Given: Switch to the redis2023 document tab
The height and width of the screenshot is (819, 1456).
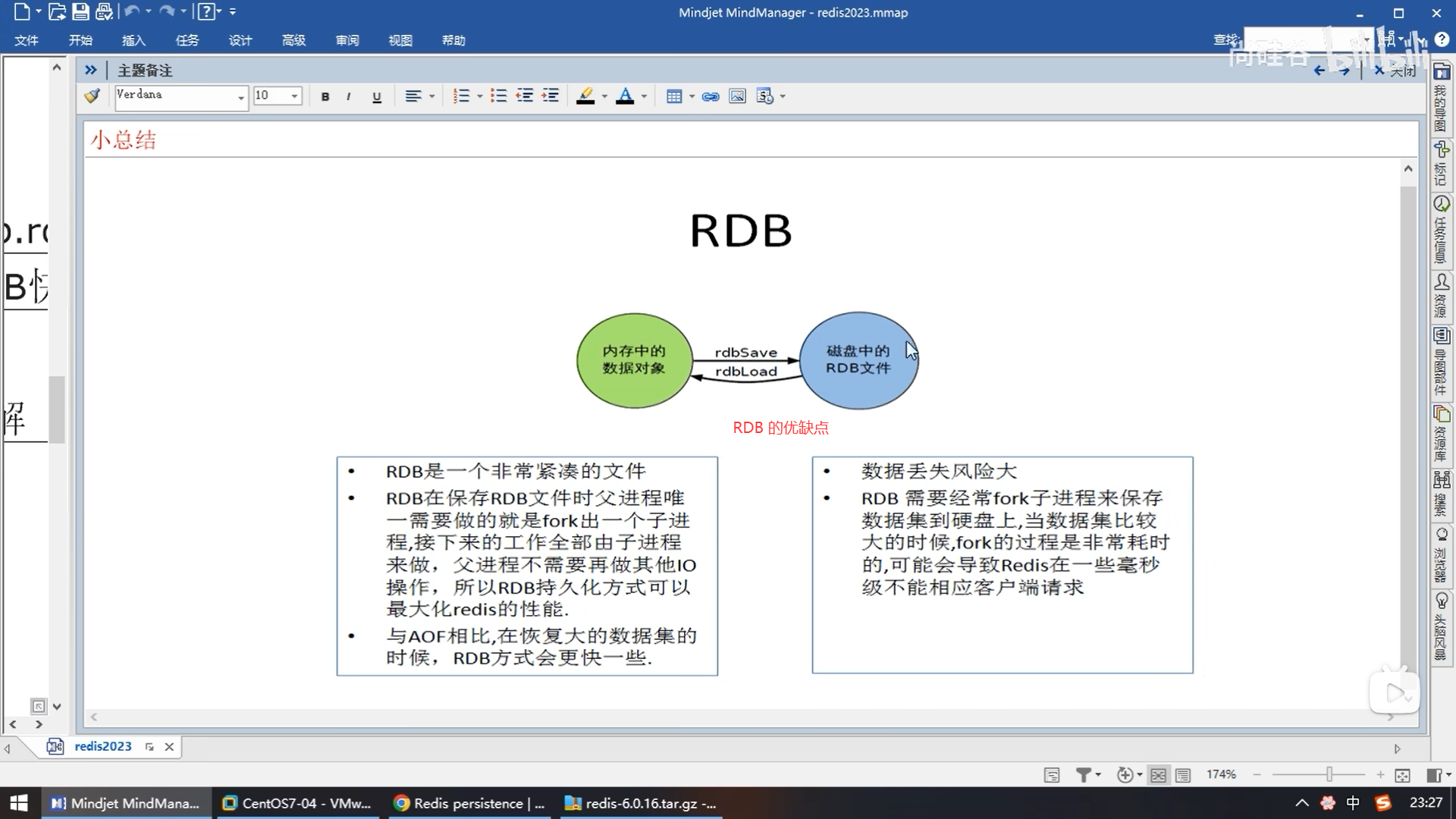Looking at the screenshot, I should 102,746.
